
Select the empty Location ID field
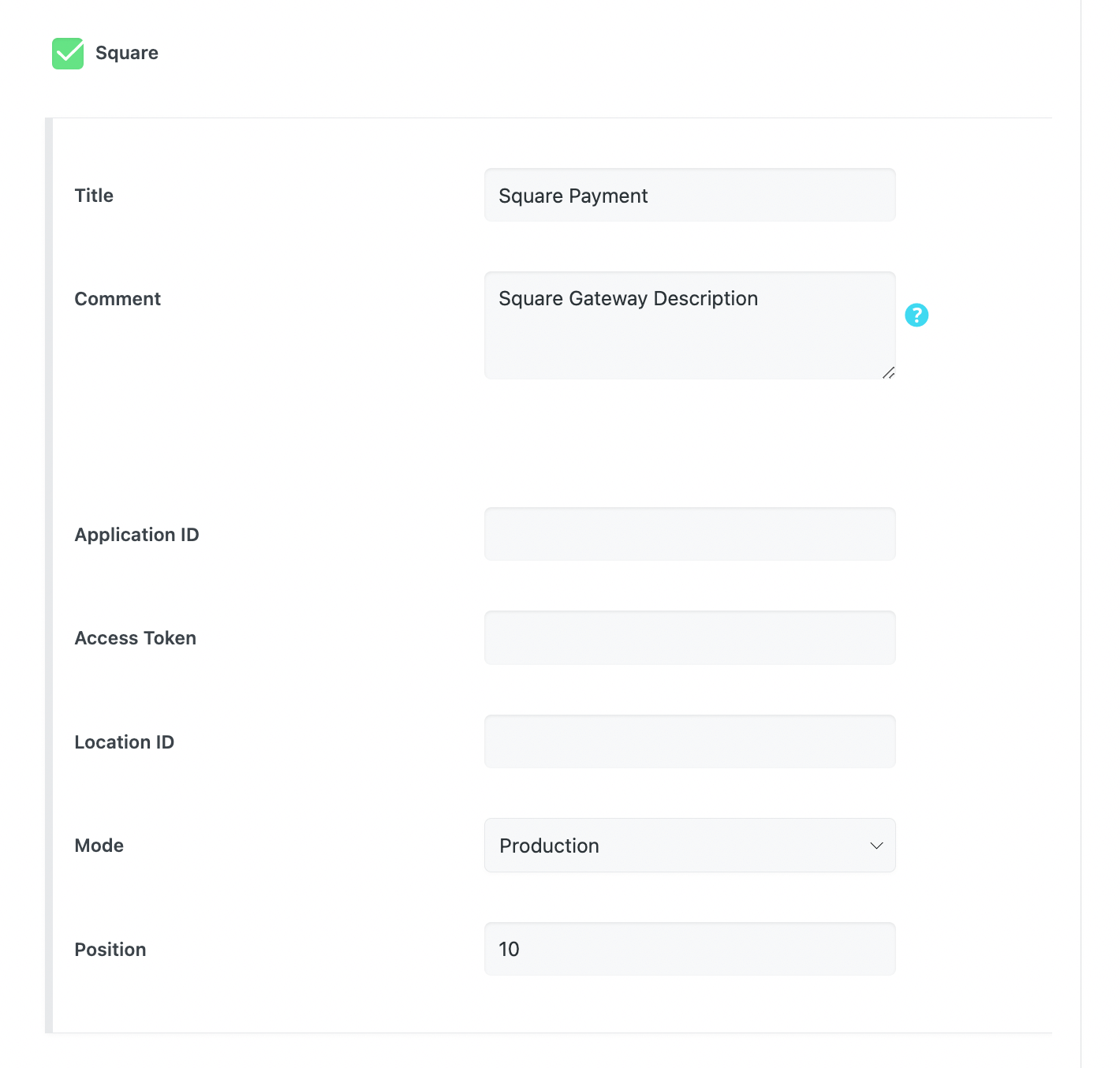click(x=689, y=741)
